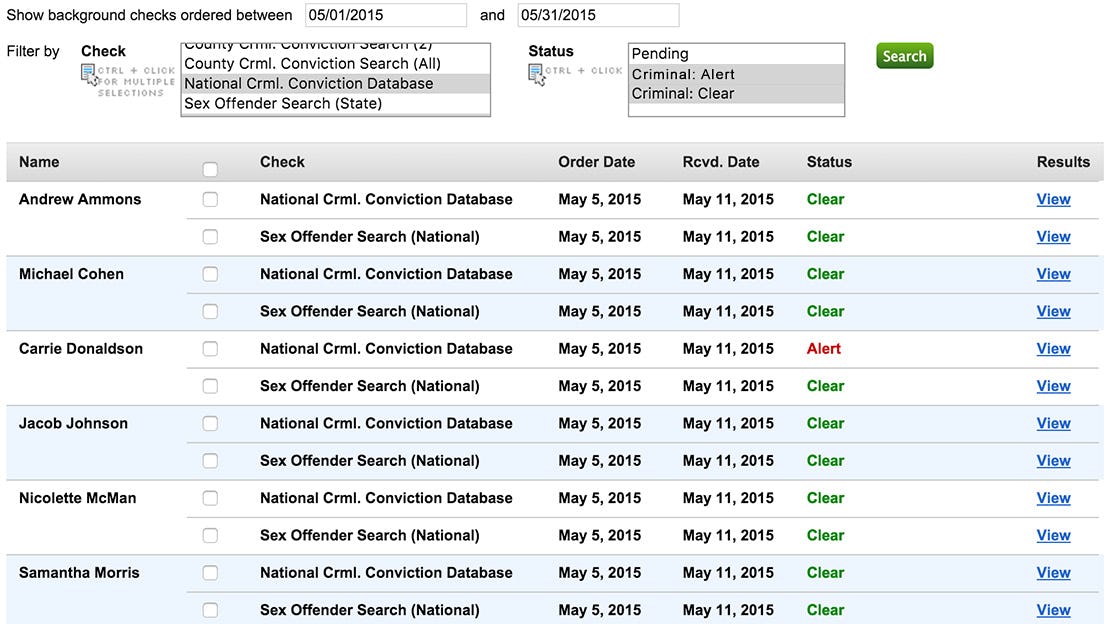Click the Ctrl+Click hint icon beside Check

[91, 76]
